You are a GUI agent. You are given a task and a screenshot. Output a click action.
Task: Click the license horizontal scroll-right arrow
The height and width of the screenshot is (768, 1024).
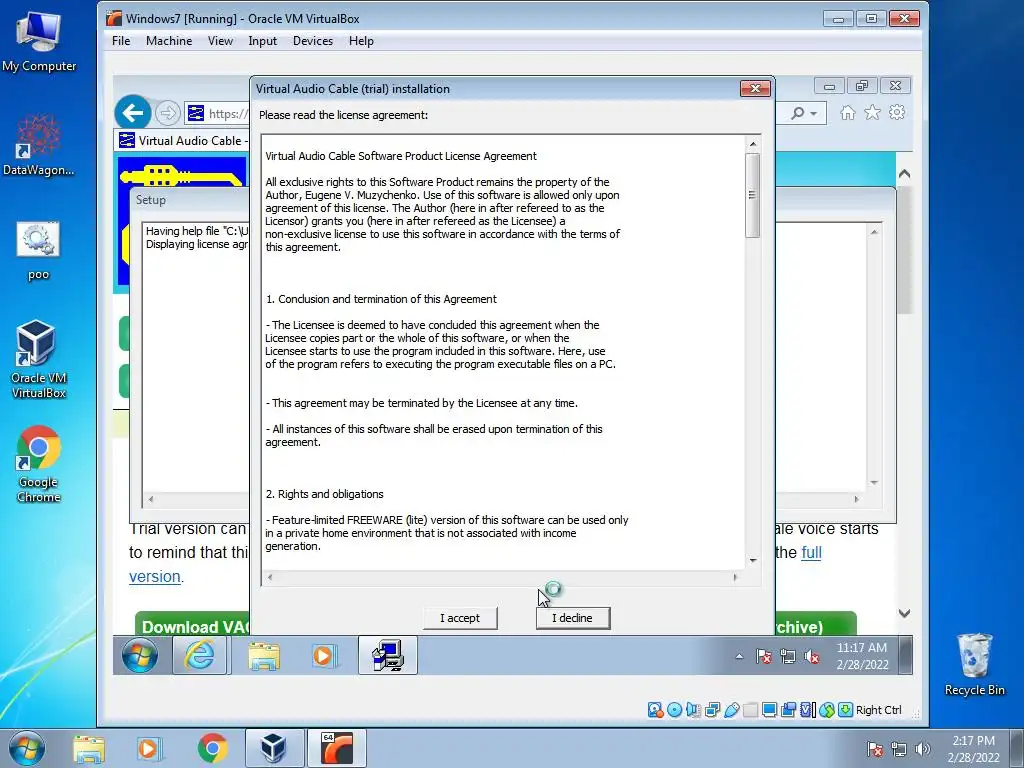[735, 577]
